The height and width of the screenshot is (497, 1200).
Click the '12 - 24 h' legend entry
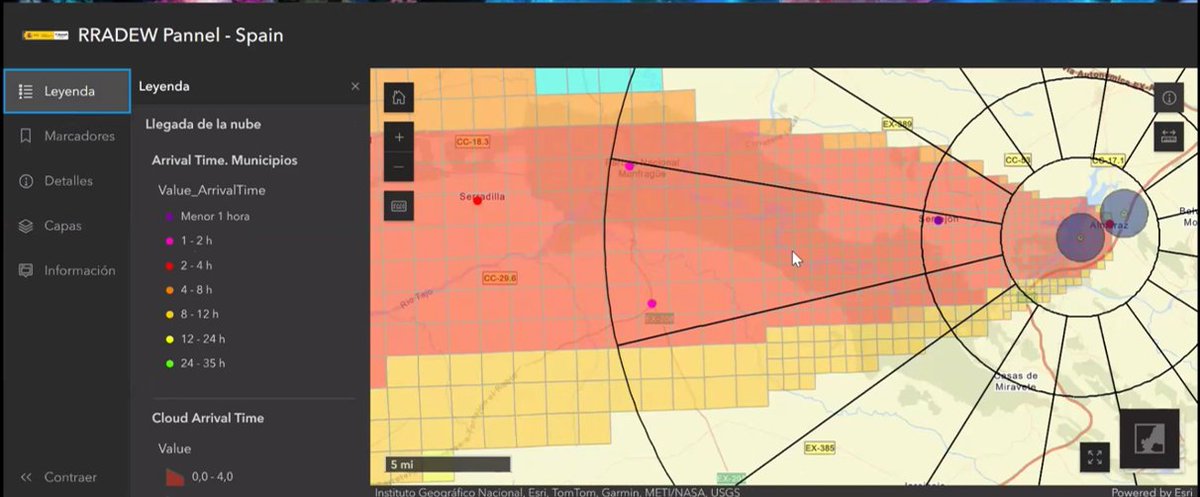[195, 339]
